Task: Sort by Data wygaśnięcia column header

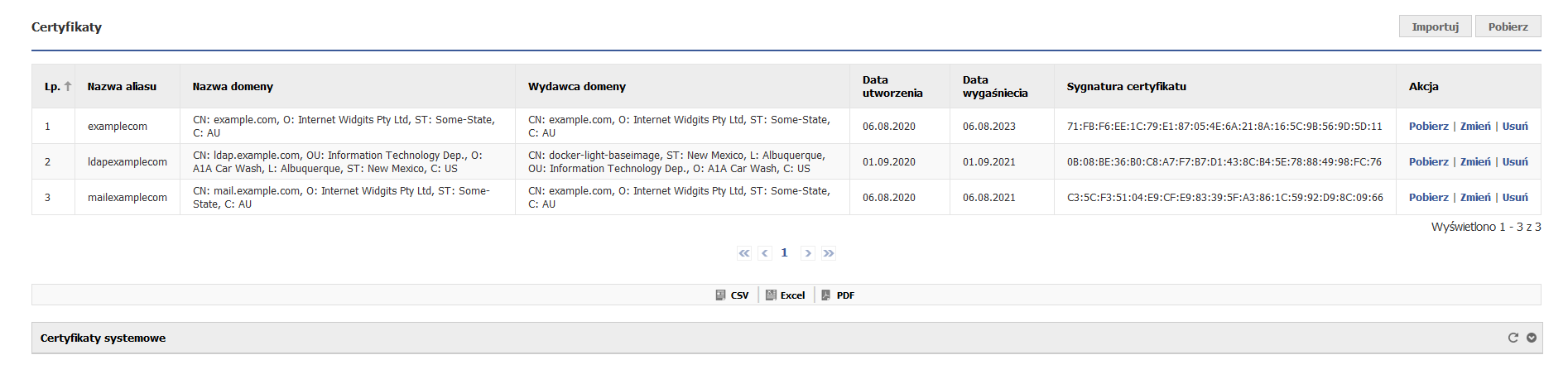Action: point(995,86)
